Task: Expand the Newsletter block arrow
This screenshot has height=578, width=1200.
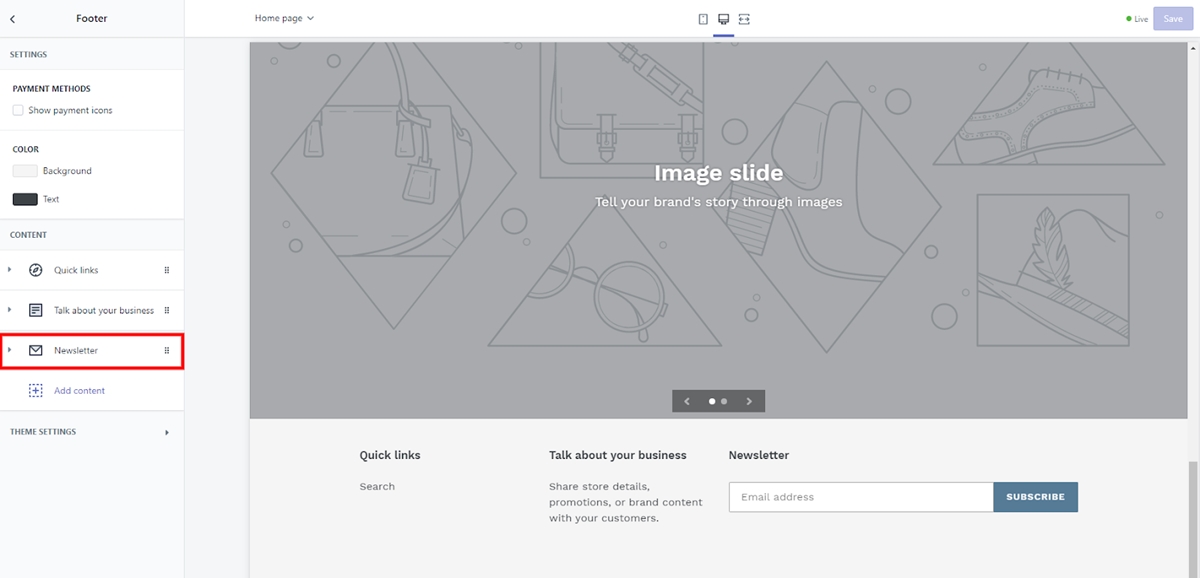Action: 10,350
